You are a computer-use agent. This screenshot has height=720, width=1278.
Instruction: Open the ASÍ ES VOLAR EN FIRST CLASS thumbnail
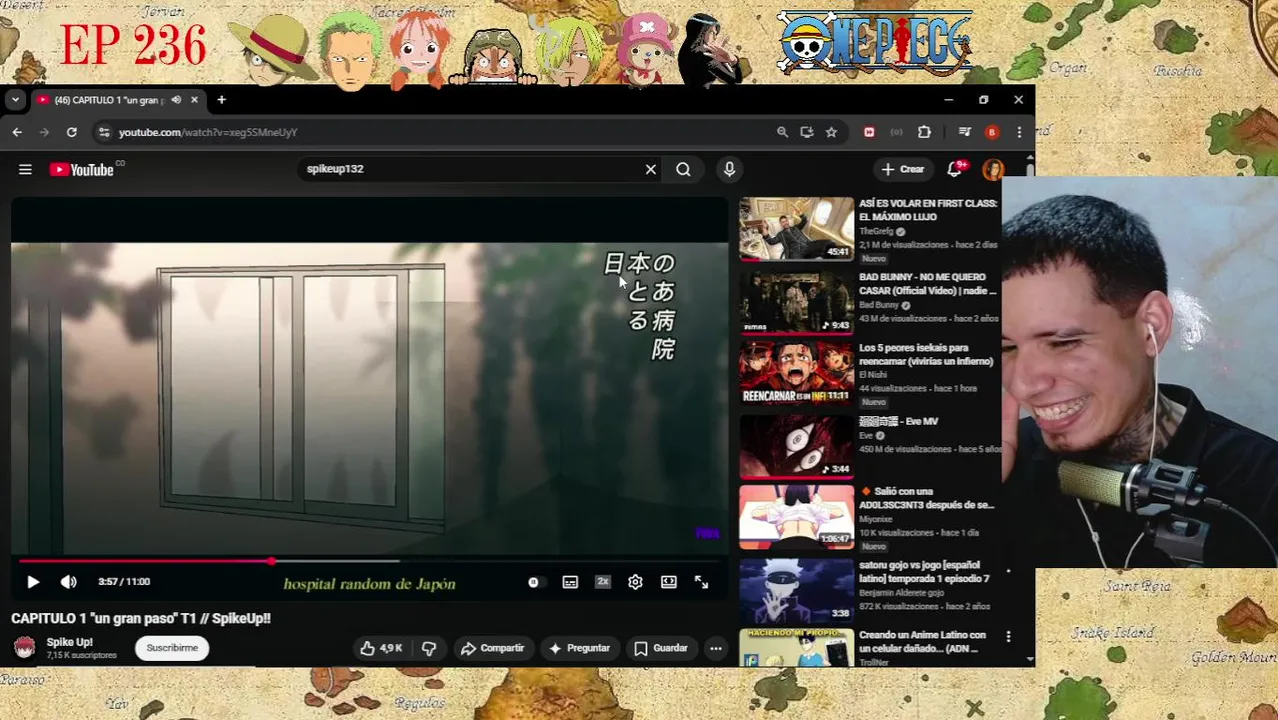click(796, 229)
